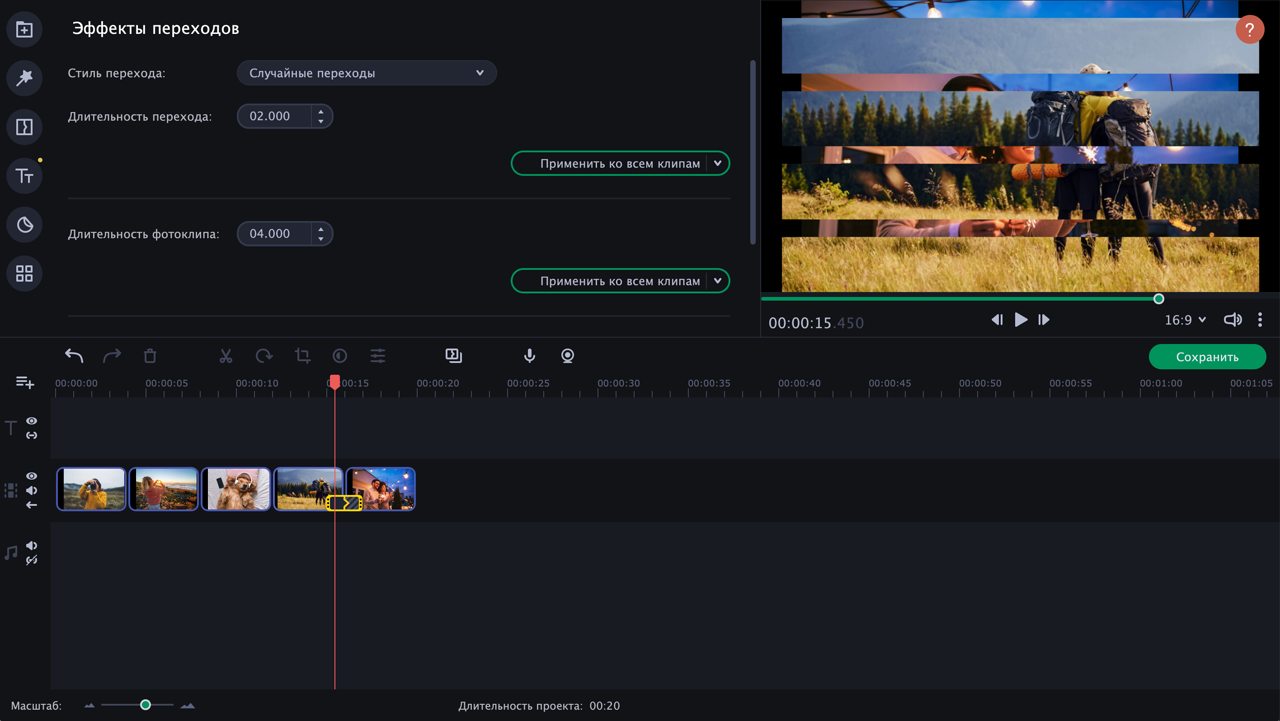1280x721 pixels.
Task: Open preview more options menu
Action: pos(1260,320)
